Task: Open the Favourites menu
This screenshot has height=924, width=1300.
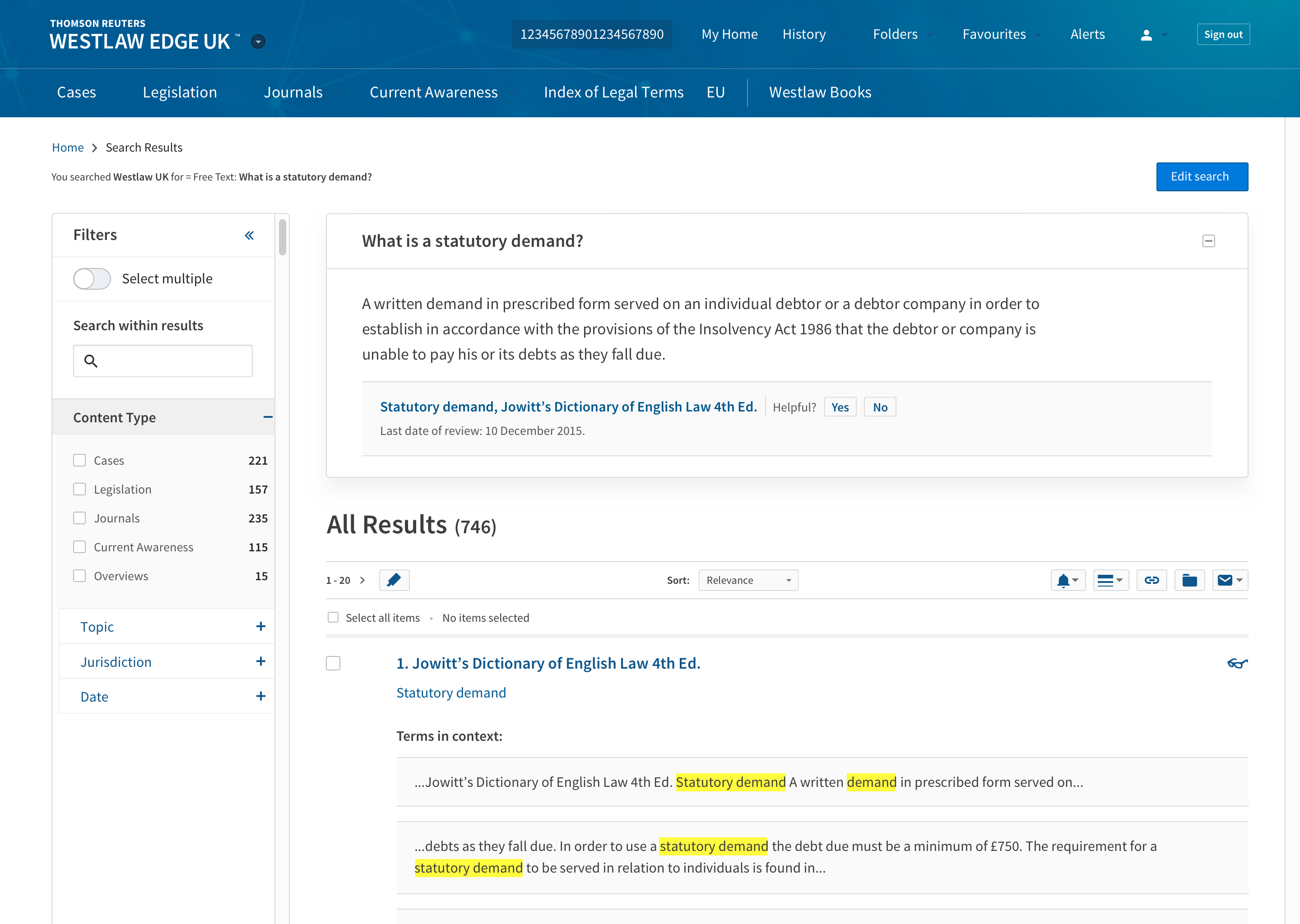Action: pyautogui.click(x=994, y=34)
